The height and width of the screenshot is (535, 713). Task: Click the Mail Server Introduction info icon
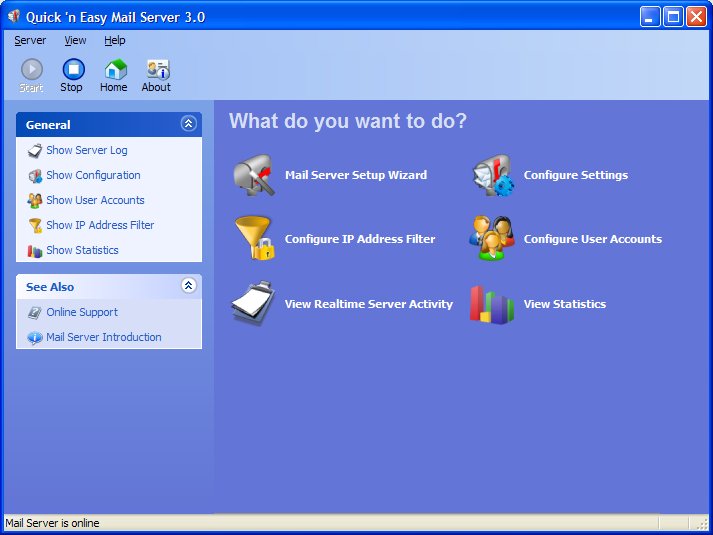[35, 338]
